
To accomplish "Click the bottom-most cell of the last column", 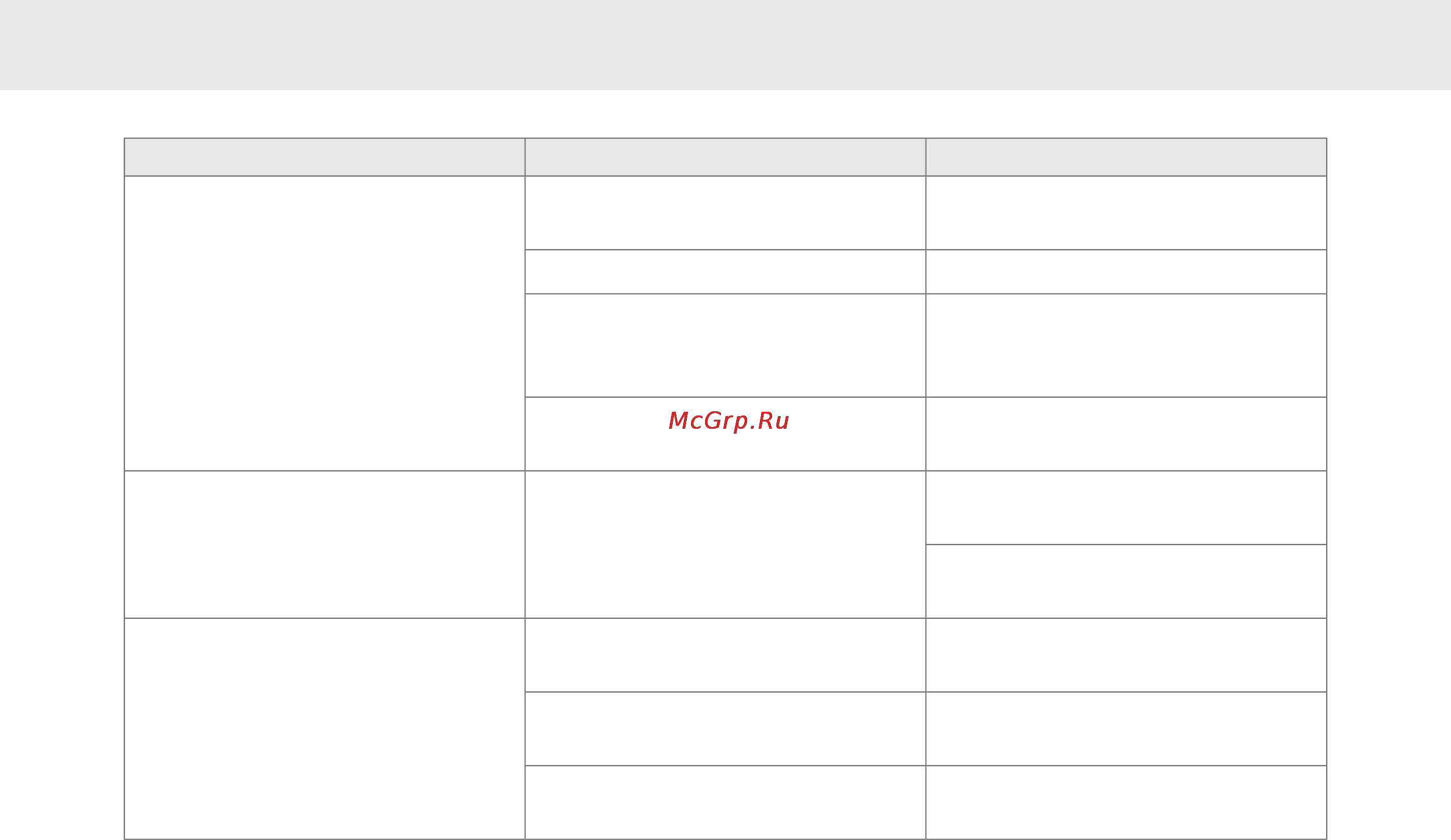I will pos(1126,802).
